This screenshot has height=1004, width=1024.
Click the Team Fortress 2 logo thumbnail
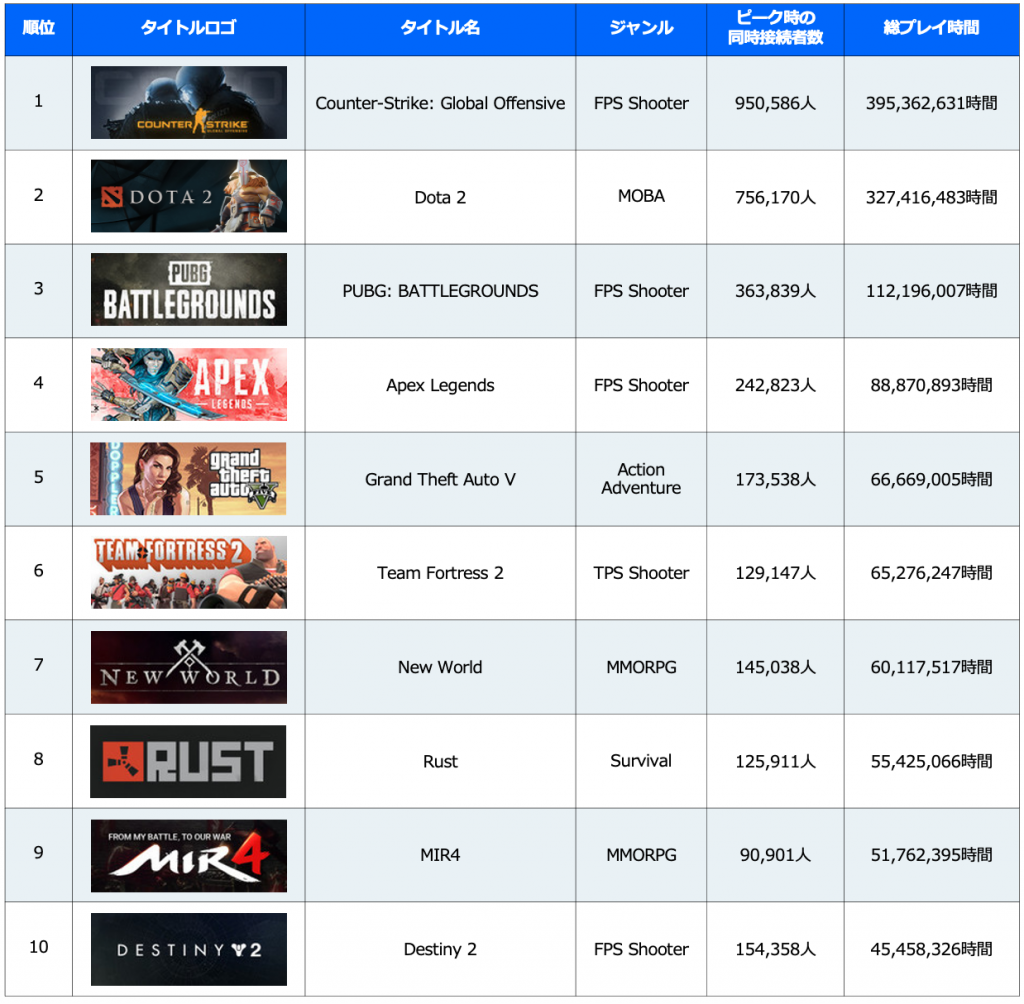point(189,572)
